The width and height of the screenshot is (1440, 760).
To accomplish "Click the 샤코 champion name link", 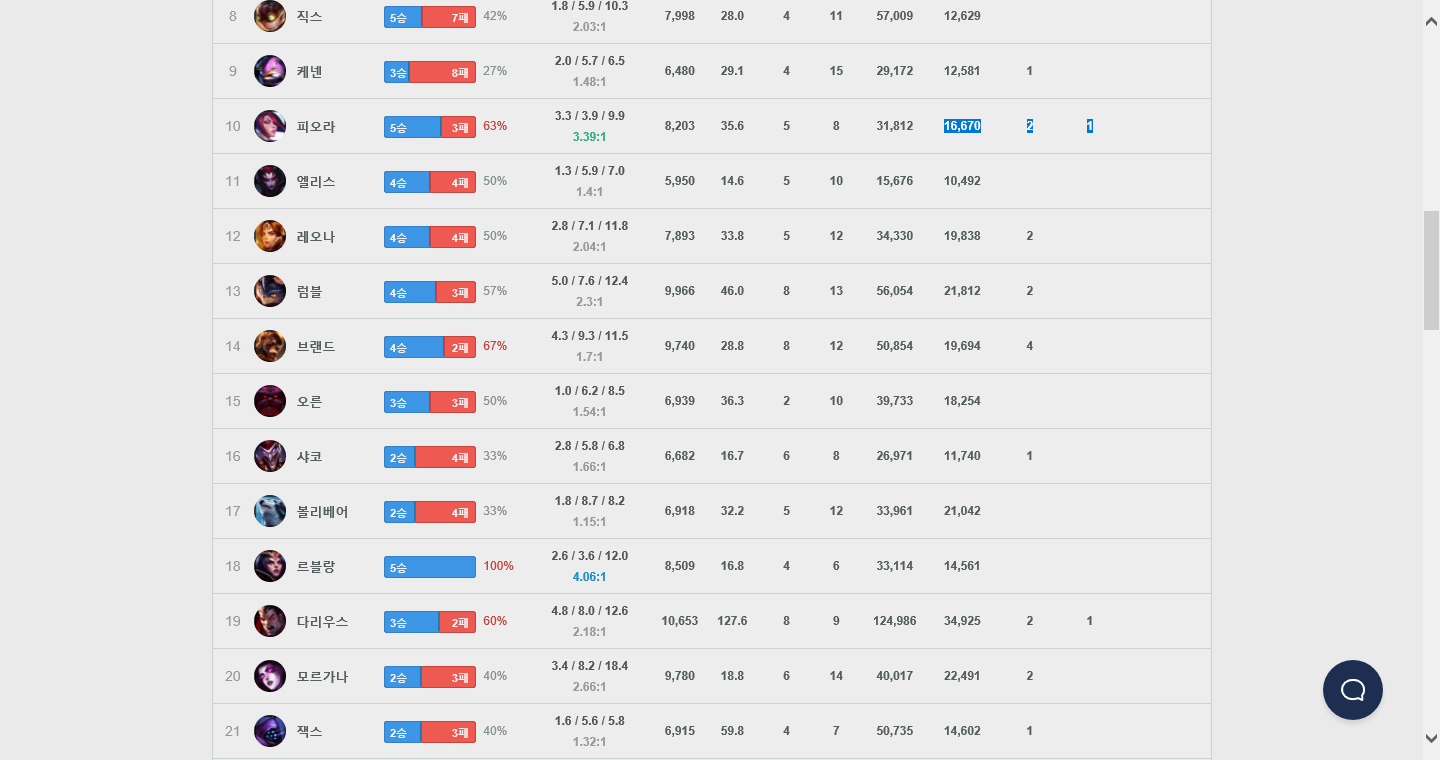I will 310,456.
